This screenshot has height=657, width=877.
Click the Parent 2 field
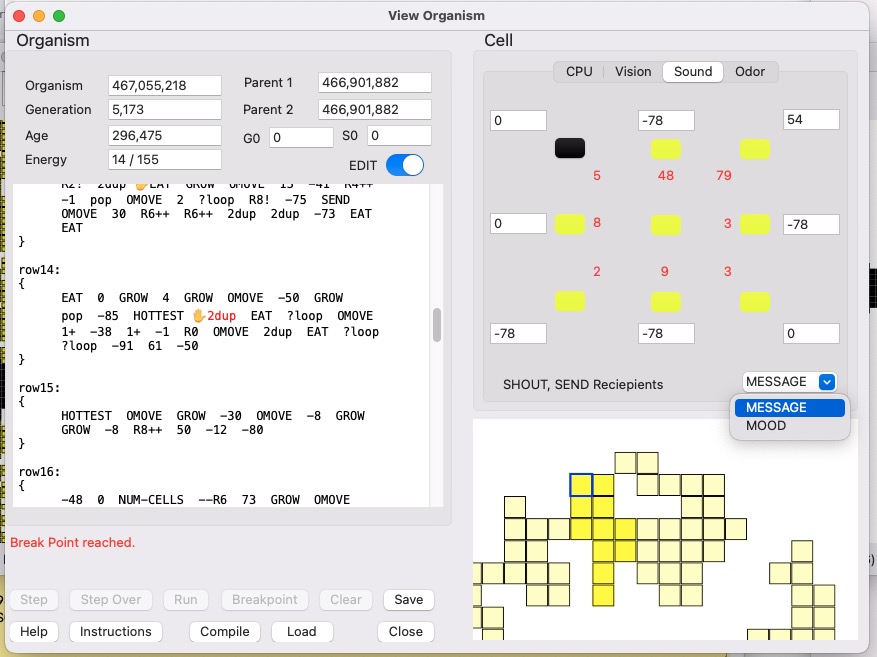(375, 110)
